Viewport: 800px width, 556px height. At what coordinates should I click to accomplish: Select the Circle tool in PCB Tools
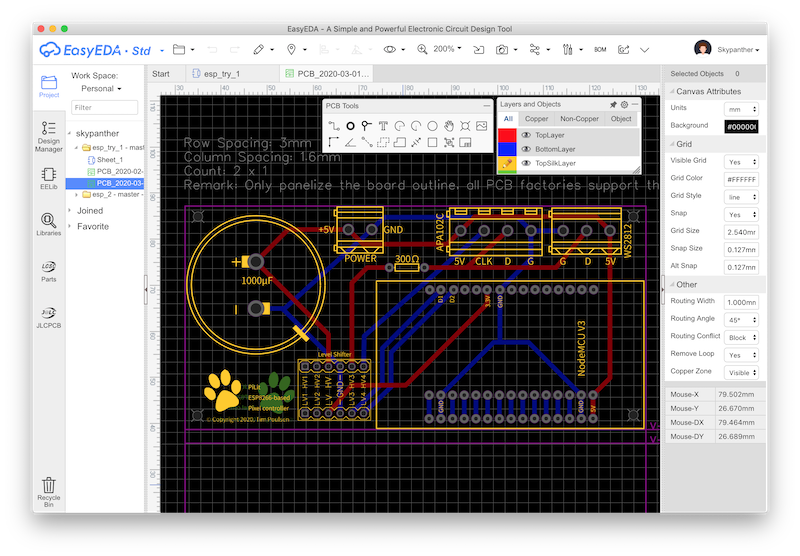click(432, 125)
